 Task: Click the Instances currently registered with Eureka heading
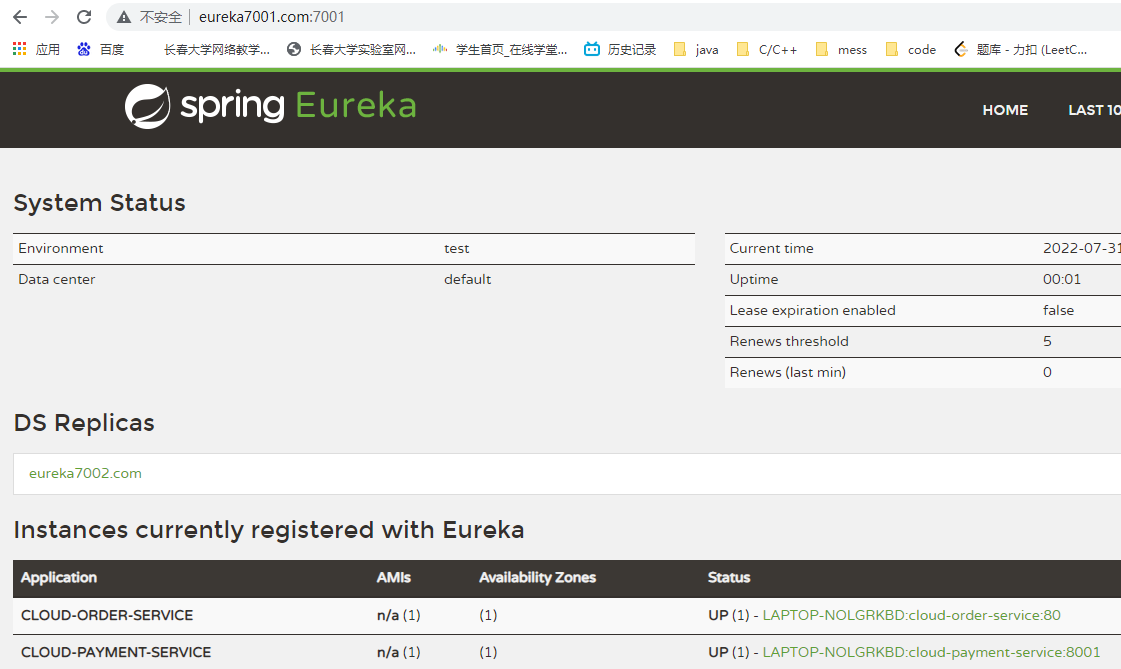pyautogui.click(x=269, y=530)
